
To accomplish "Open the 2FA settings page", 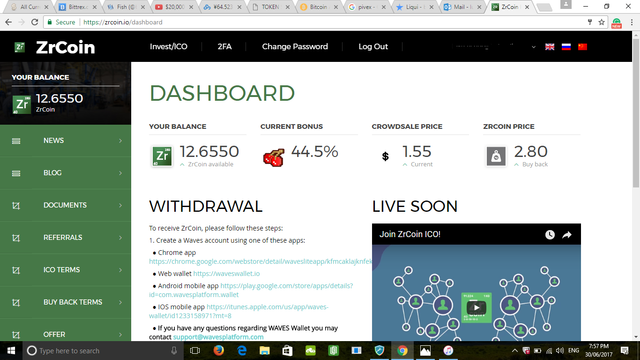I will coord(224,47).
